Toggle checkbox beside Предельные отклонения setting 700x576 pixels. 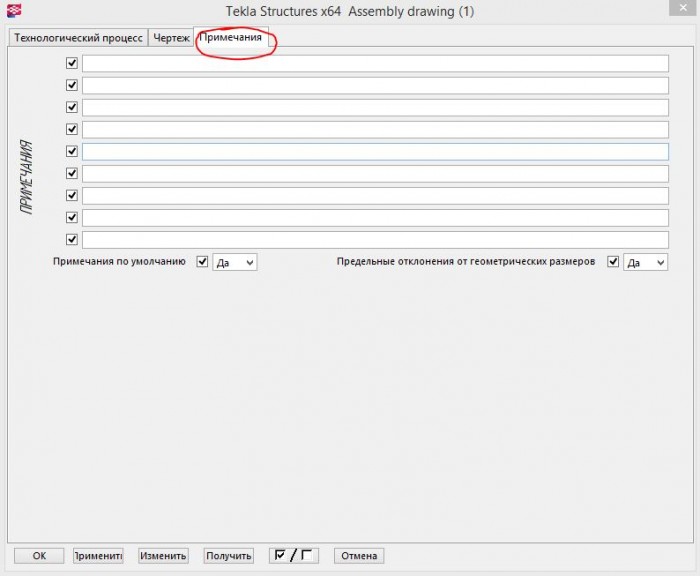pos(613,262)
